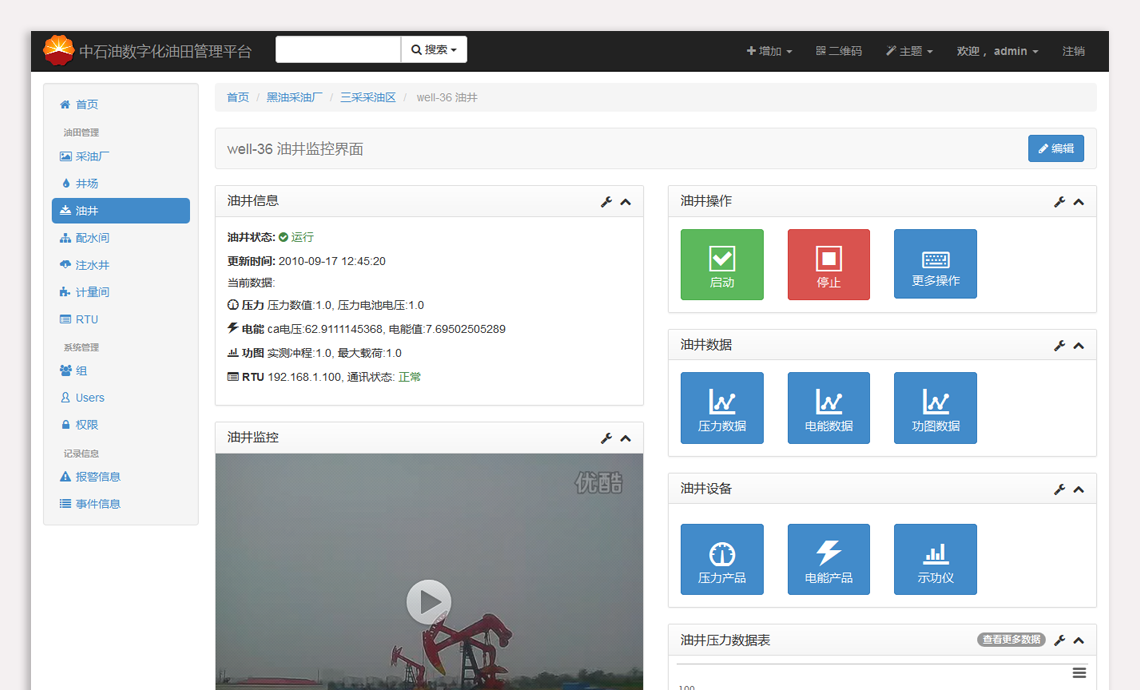Open 更多操作 keyboard icon tile
Viewport: 1140px width, 690px height.
tap(935, 264)
